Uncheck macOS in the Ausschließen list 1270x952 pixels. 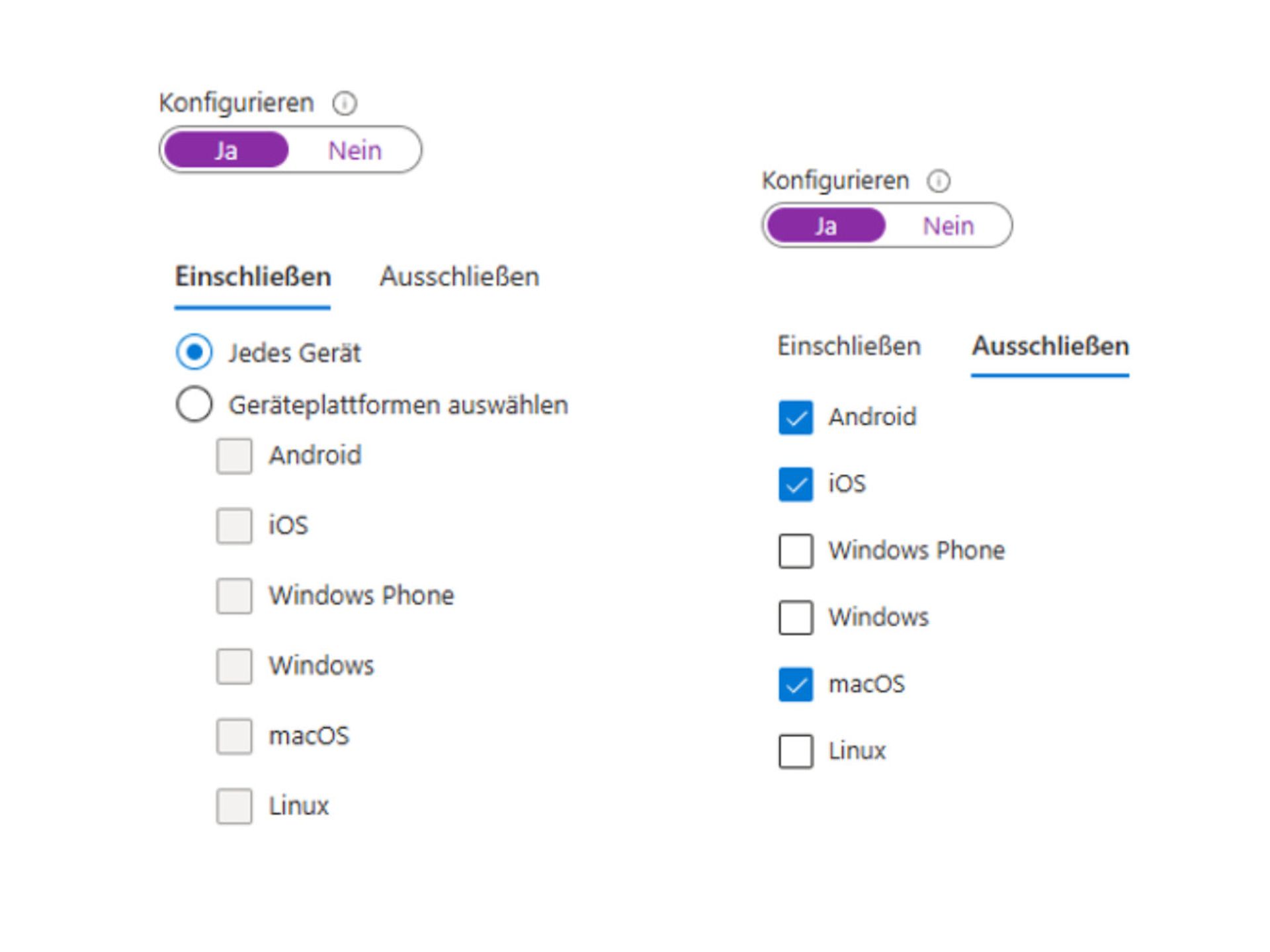tap(796, 684)
